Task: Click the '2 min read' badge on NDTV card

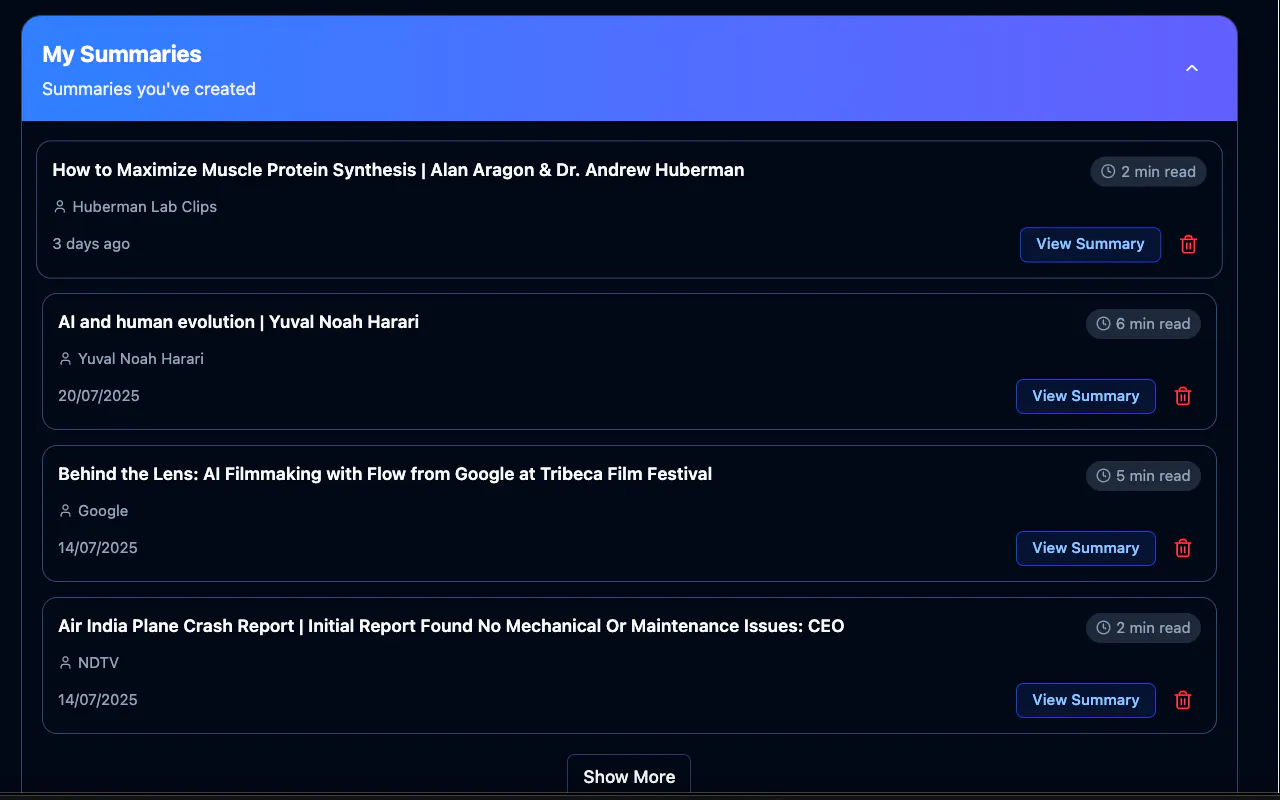Action: tap(1143, 628)
